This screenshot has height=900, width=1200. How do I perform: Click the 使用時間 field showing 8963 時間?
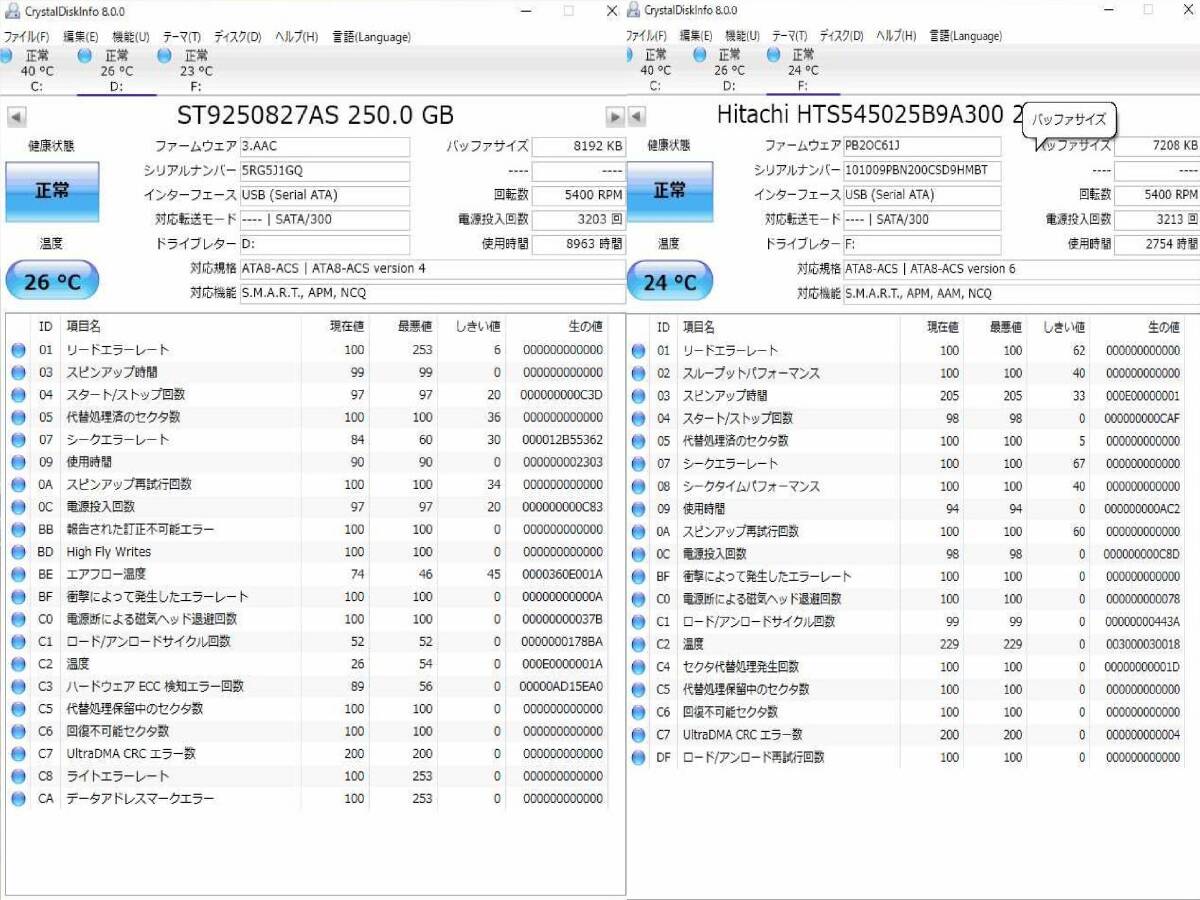pos(578,244)
